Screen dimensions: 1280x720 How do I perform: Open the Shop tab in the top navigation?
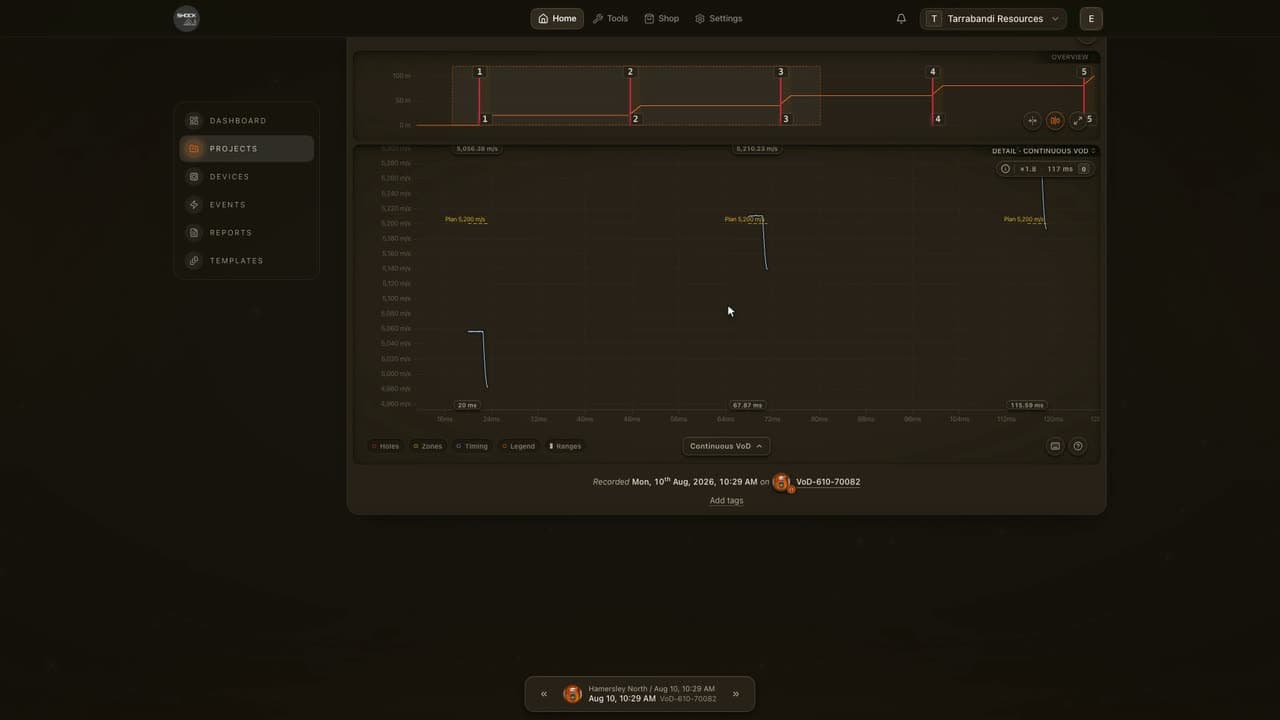(662, 18)
